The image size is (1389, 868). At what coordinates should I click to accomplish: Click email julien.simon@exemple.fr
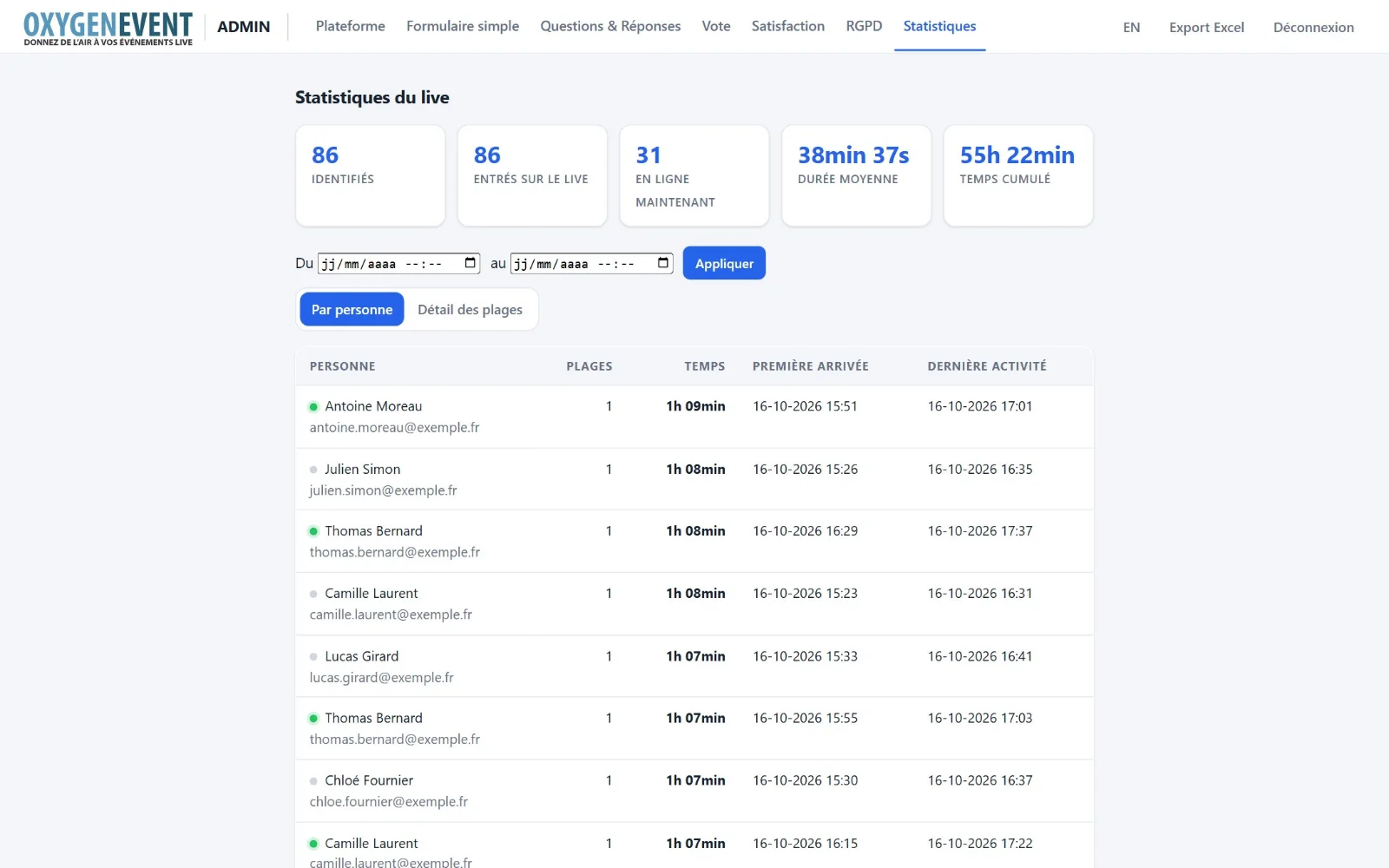click(x=383, y=490)
